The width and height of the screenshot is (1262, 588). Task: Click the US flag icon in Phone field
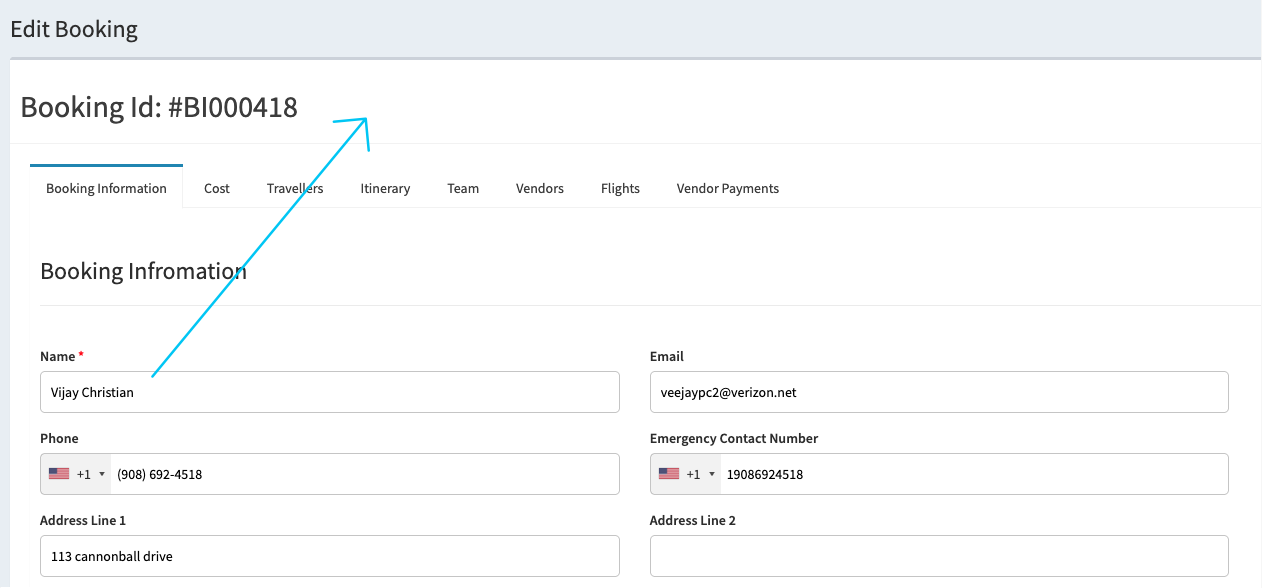(x=59, y=474)
